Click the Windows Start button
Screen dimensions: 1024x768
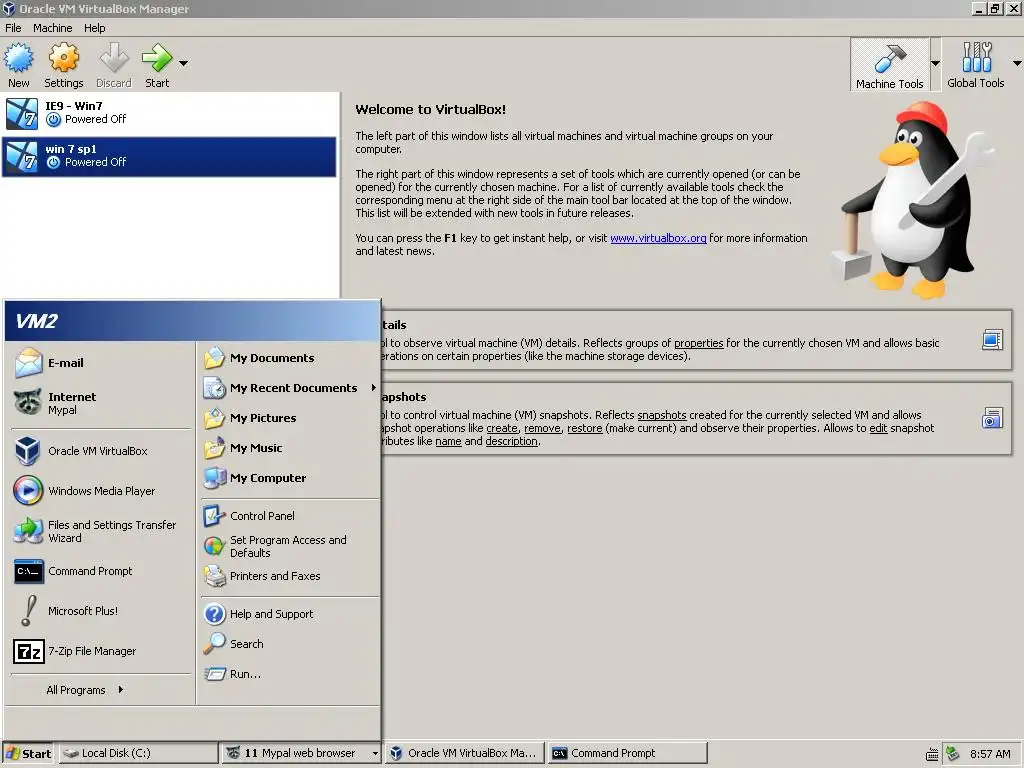point(29,753)
